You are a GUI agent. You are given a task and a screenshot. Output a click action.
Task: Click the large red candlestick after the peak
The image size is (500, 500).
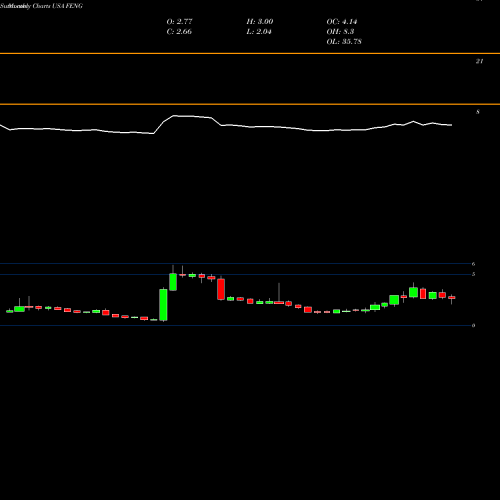(x=221, y=289)
